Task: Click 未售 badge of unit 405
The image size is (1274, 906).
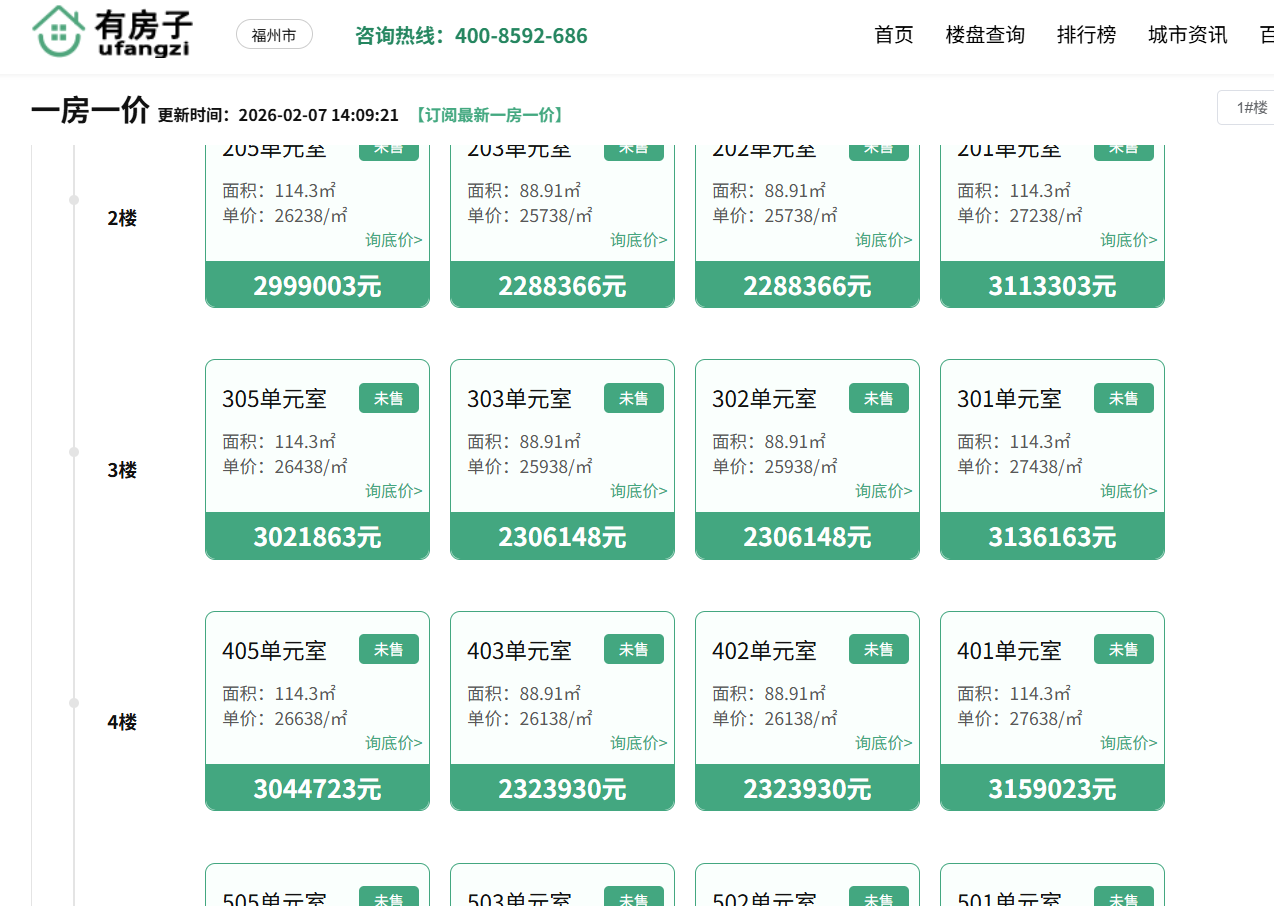Action: [x=388, y=649]
